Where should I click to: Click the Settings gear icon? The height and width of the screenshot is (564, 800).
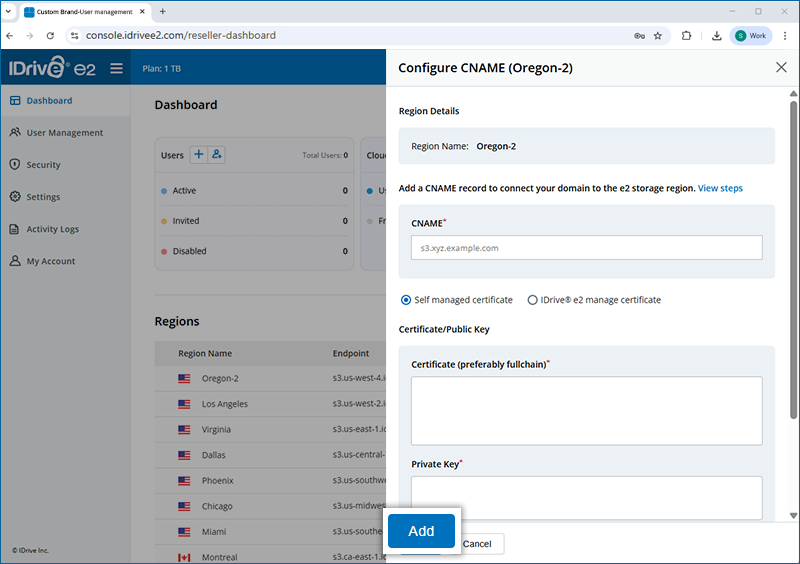pyautogui.click(x=15, y=197)
